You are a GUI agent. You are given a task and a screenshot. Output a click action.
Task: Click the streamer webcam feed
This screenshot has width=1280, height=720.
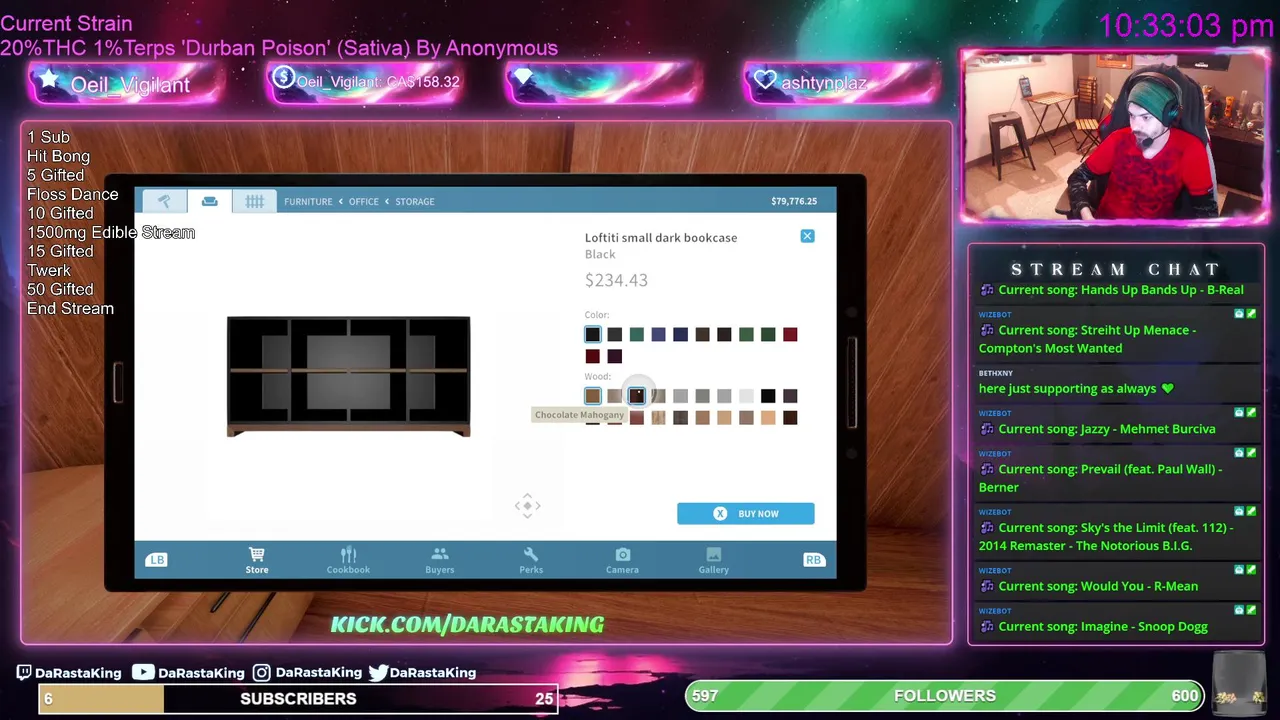click(x=1114, y=135)
